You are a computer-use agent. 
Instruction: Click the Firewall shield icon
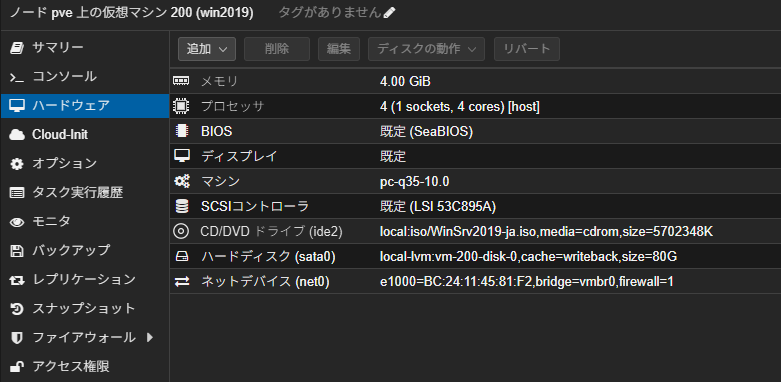tap(17, 338)
